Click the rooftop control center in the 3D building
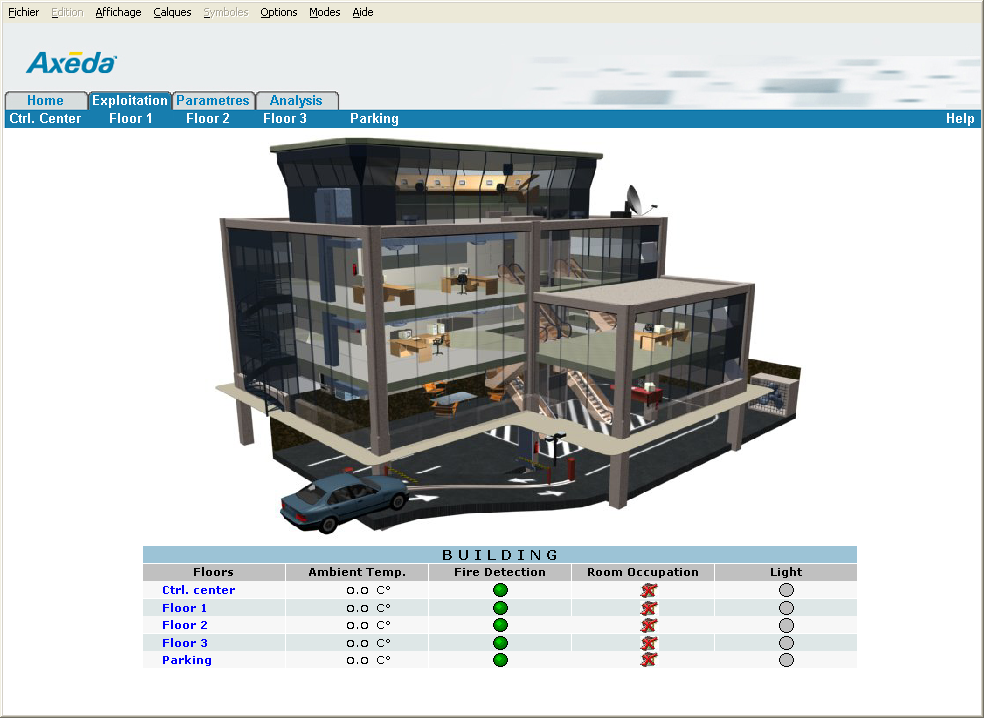This screenshot has width=984, height=718. coord(436,182)
